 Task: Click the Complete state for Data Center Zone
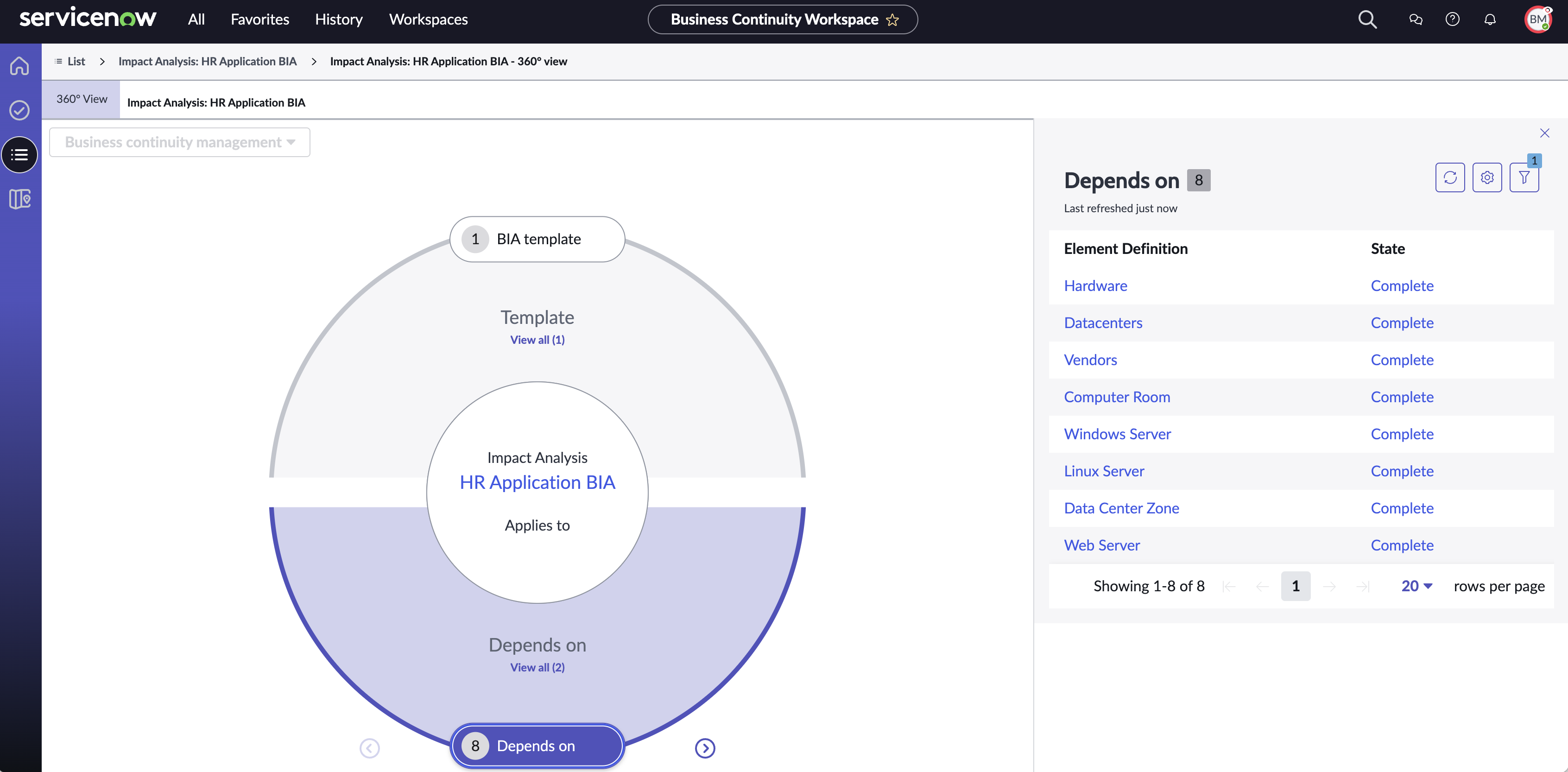click(x=1402, y=508)
